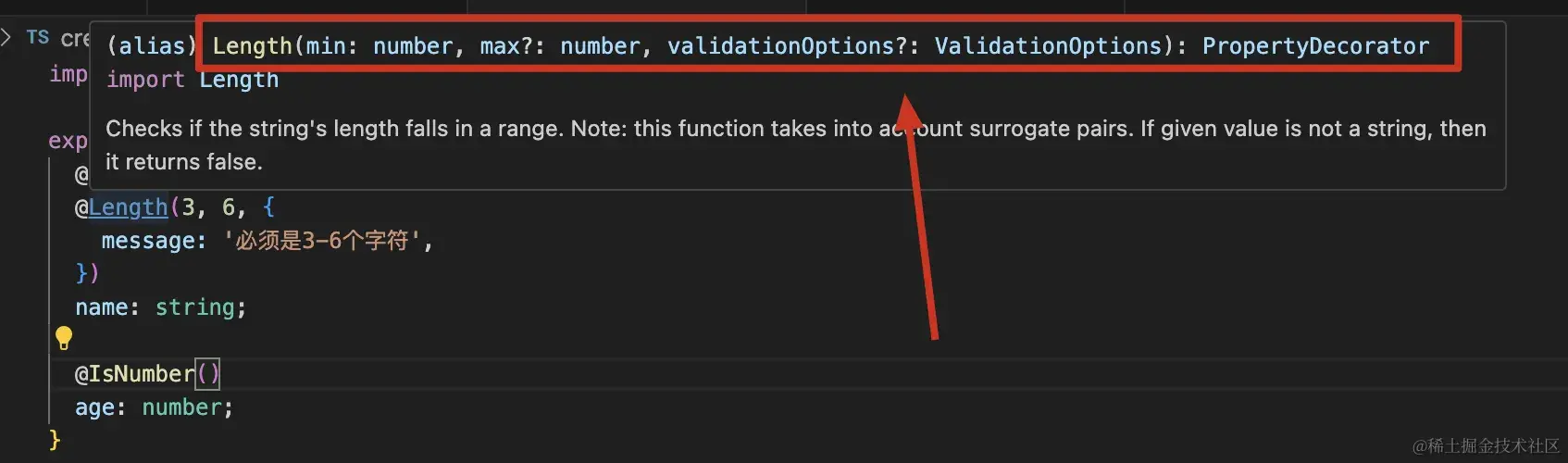This screenshot has width=1568, height=463.
Task: Click the '必须是3-6个字符' string literal
Action: pos(322,241)
